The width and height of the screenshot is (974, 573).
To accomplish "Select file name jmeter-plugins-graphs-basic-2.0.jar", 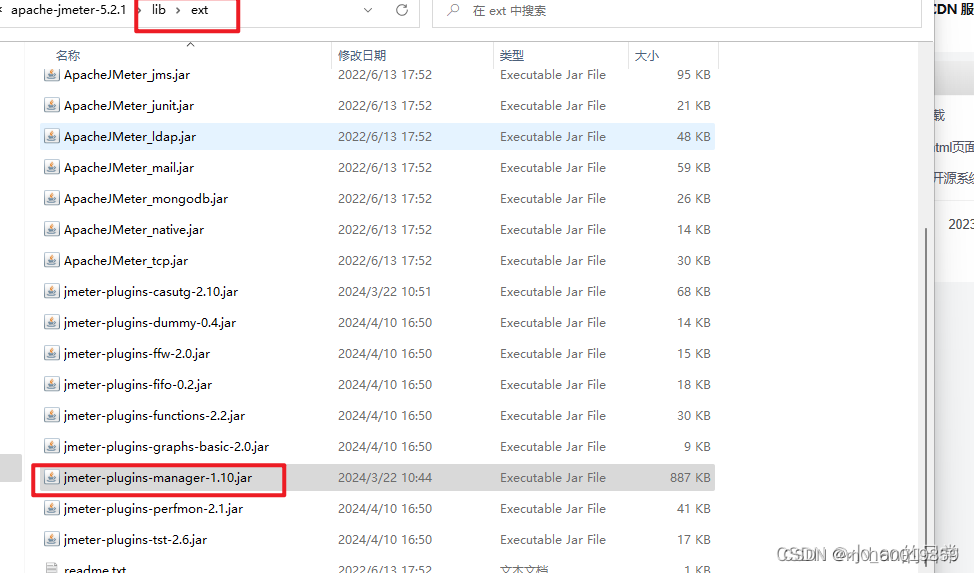I will coord(166,446).
